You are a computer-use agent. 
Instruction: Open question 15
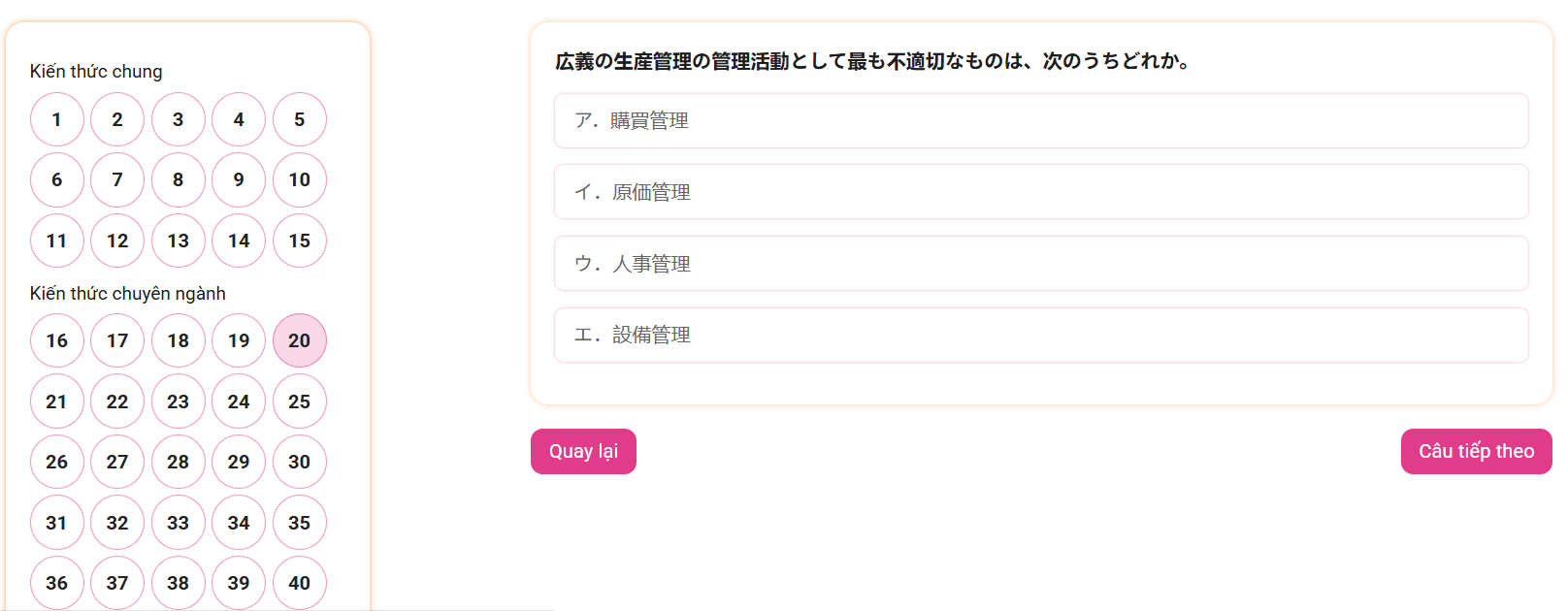(300, 241)
